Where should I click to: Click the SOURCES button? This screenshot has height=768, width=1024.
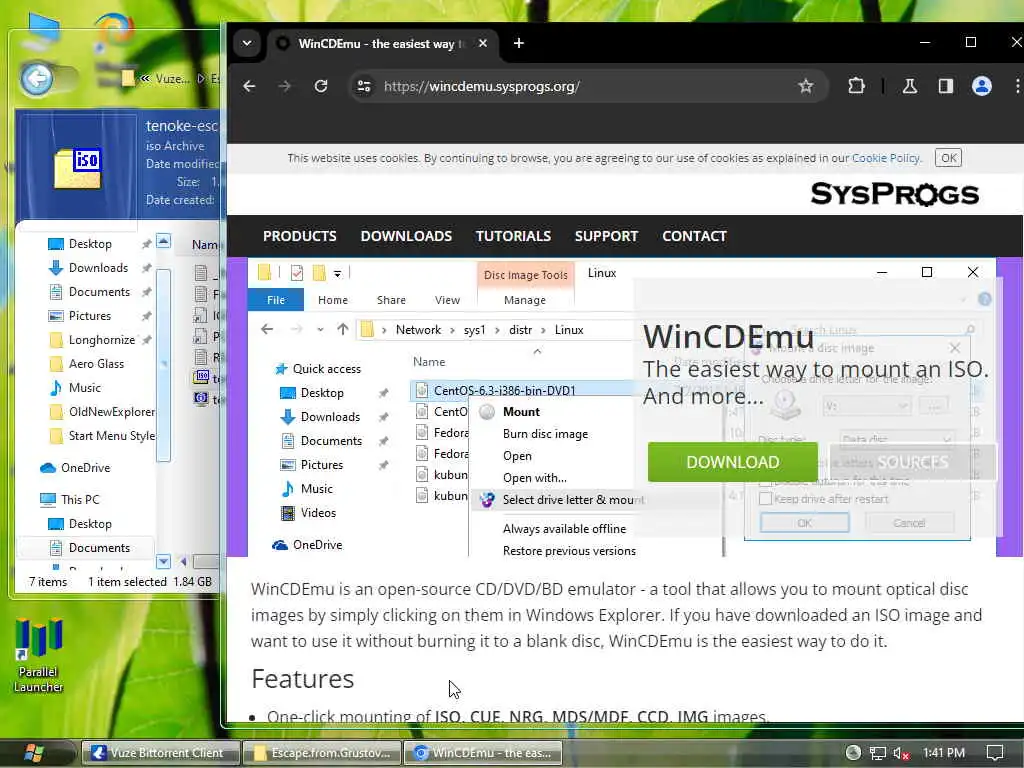pos(912,462)
